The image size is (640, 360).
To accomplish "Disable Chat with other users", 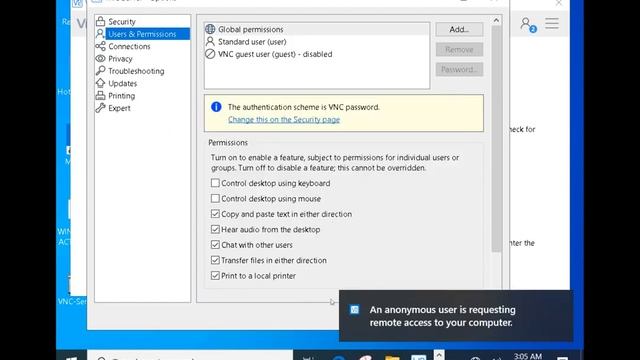I will coord(215,245).
